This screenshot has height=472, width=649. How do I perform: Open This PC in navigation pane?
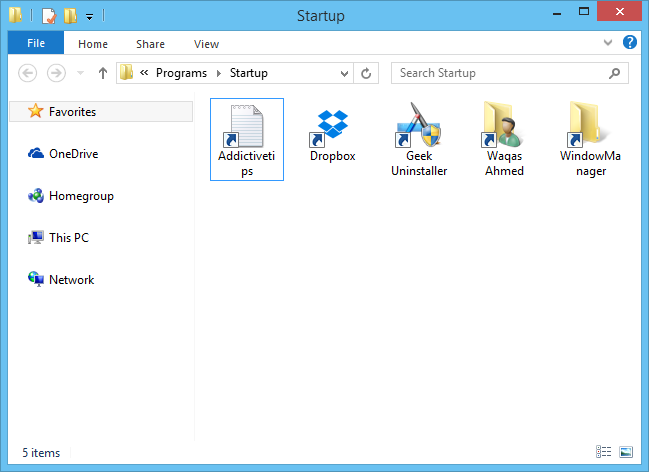pos(68,238)
